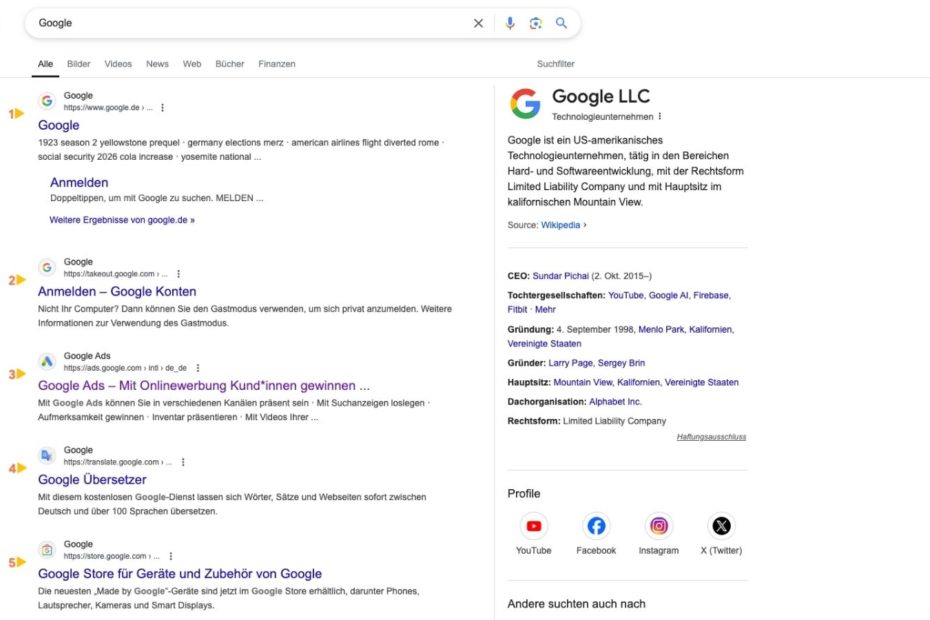Switch to the Videos tab

coord(118,63)
